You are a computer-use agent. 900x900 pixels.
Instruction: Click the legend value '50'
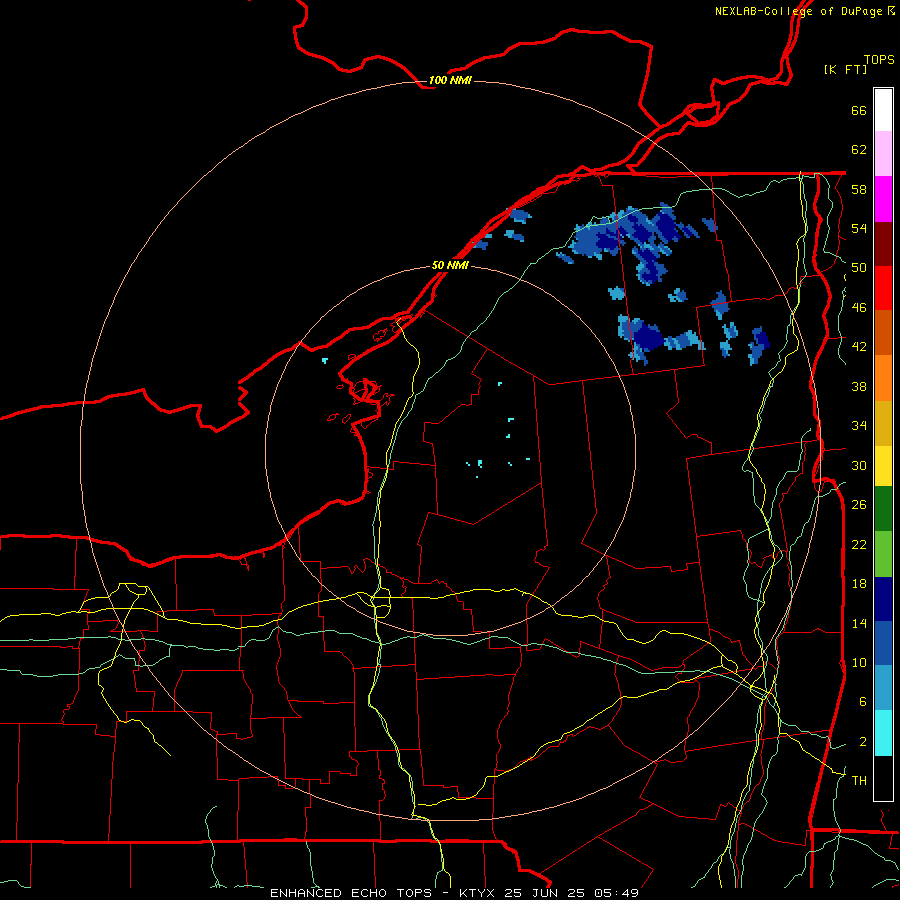[859, 268]
